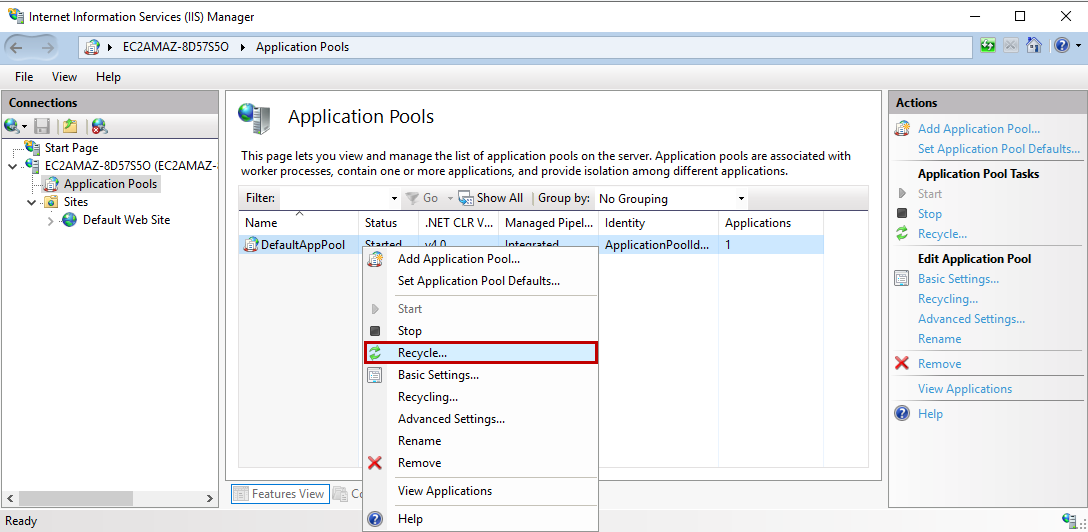1088x532 pixels.
Task: Sort by the Applications column header
Action: (x=770, y=223)
